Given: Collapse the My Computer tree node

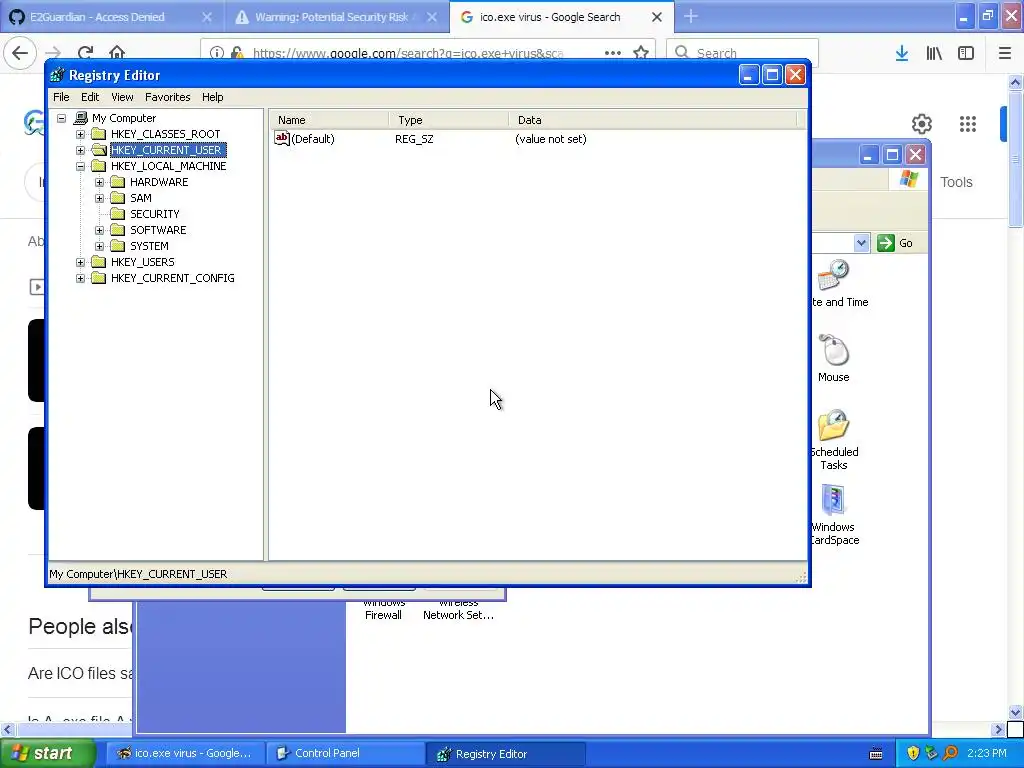Looking at the screenshot, I should tap(61, 118).
